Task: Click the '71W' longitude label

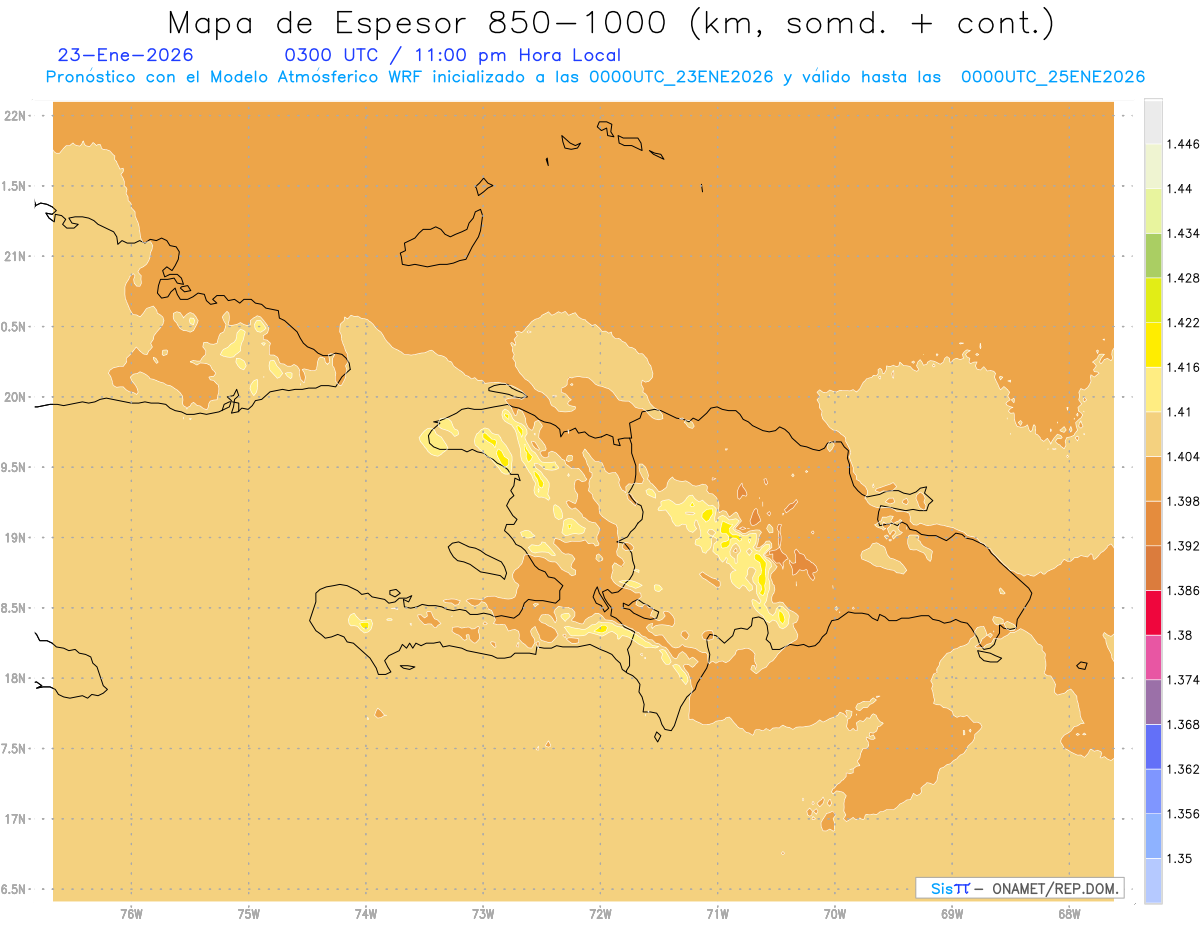Action: coord(717,914)
